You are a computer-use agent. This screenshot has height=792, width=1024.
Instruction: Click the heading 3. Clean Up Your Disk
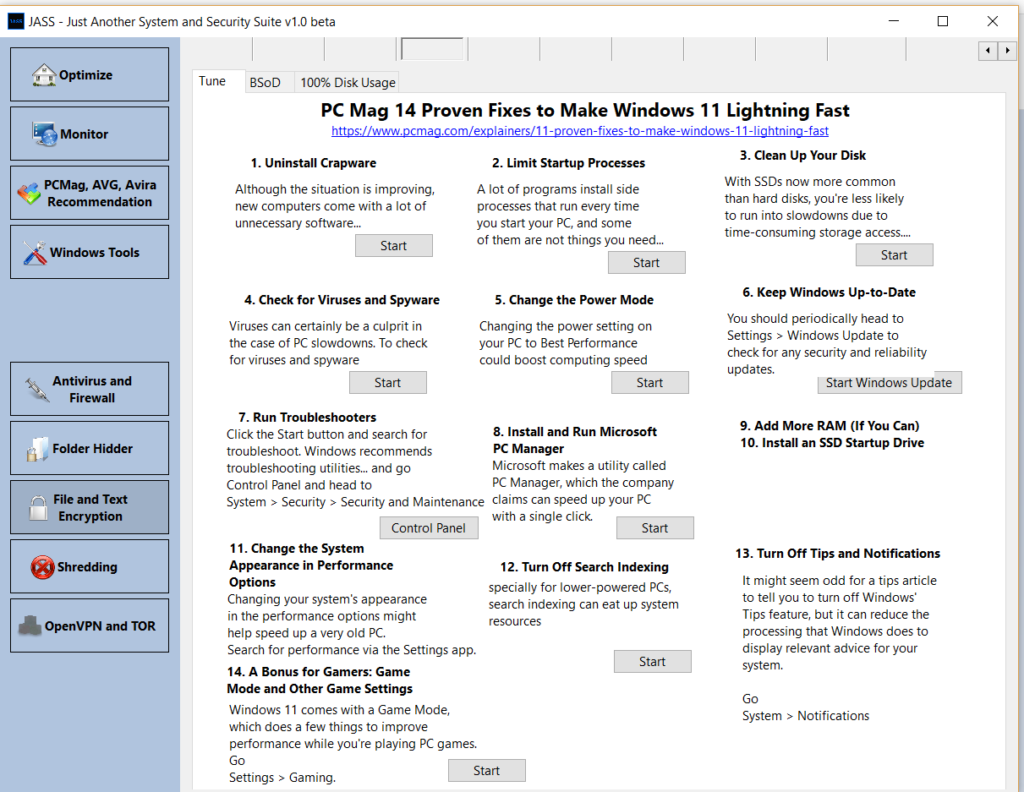[803, 155]
